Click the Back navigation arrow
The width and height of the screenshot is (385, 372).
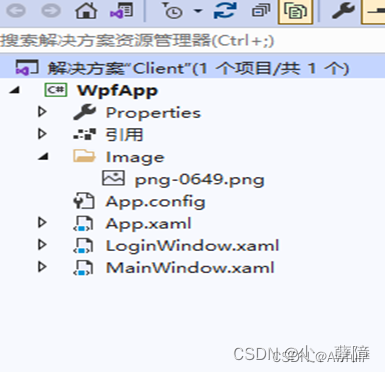click(16, 11)
